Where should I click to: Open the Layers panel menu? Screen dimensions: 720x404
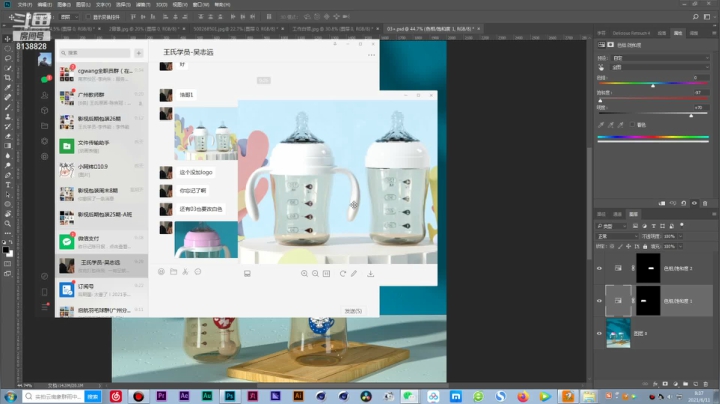pos(714,214)
